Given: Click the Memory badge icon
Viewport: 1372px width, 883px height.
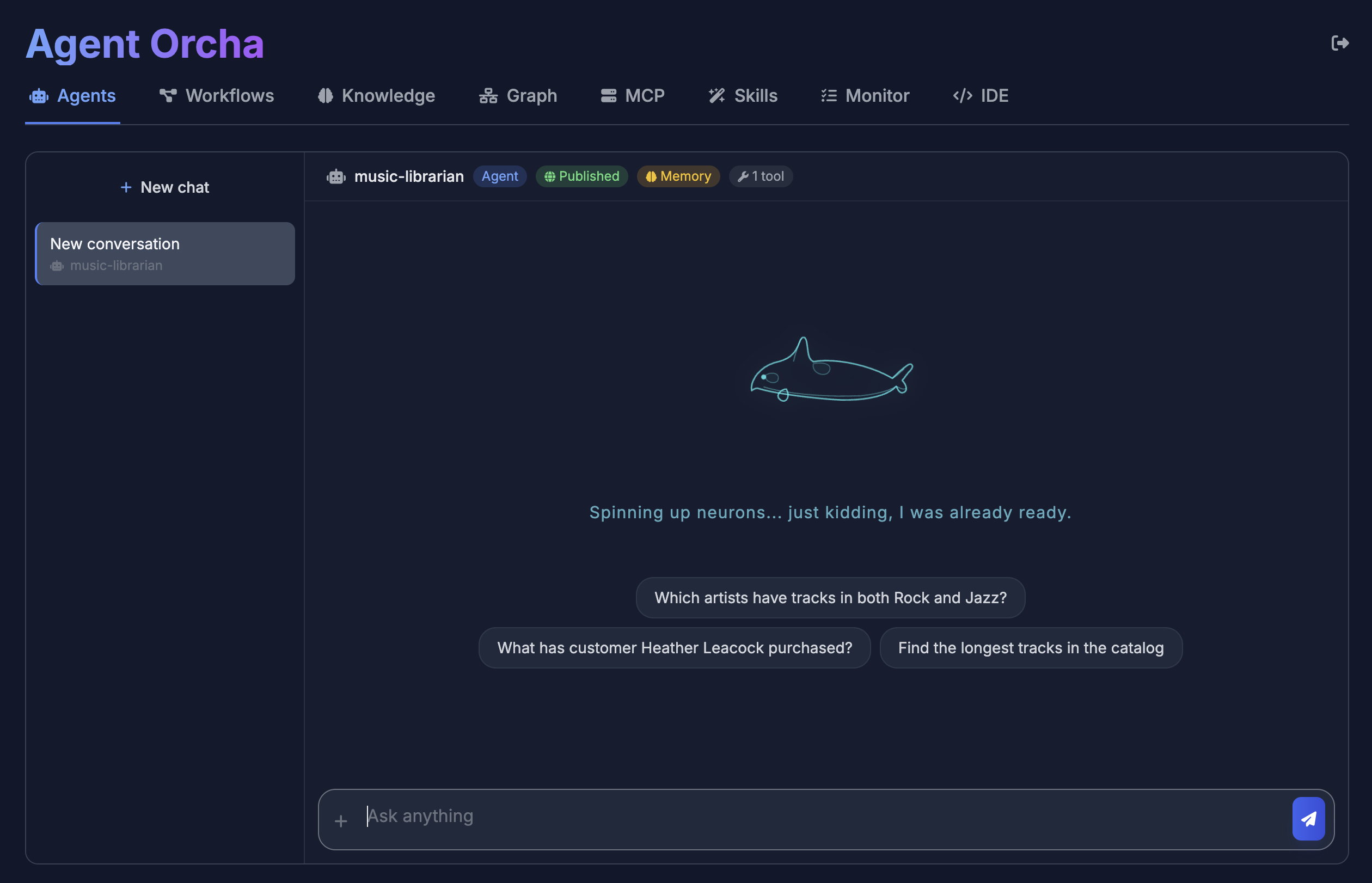Looking at the screenshot, I should click(651, 176).
